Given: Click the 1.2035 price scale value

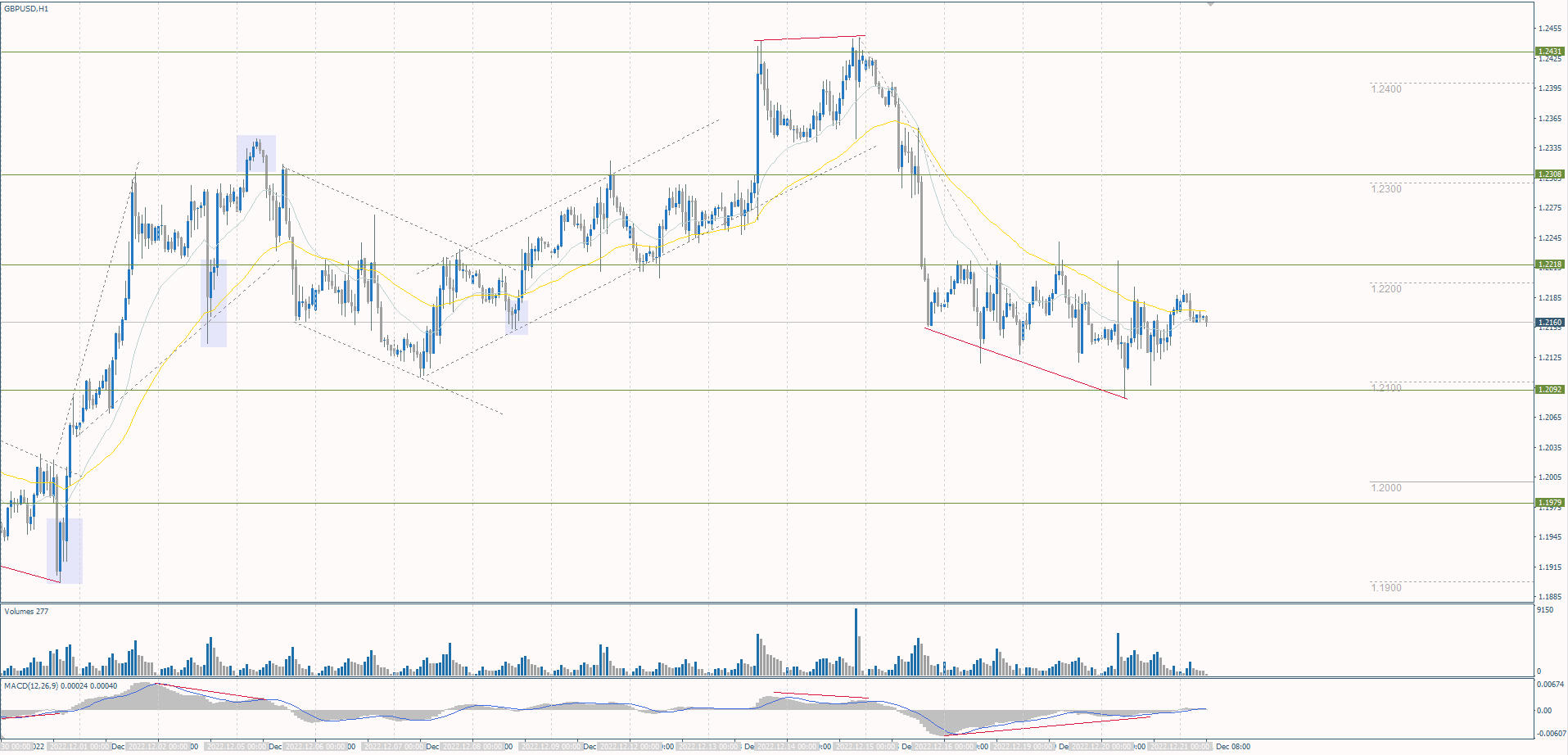Looking at the screenshot, I should coord(1549,448).
